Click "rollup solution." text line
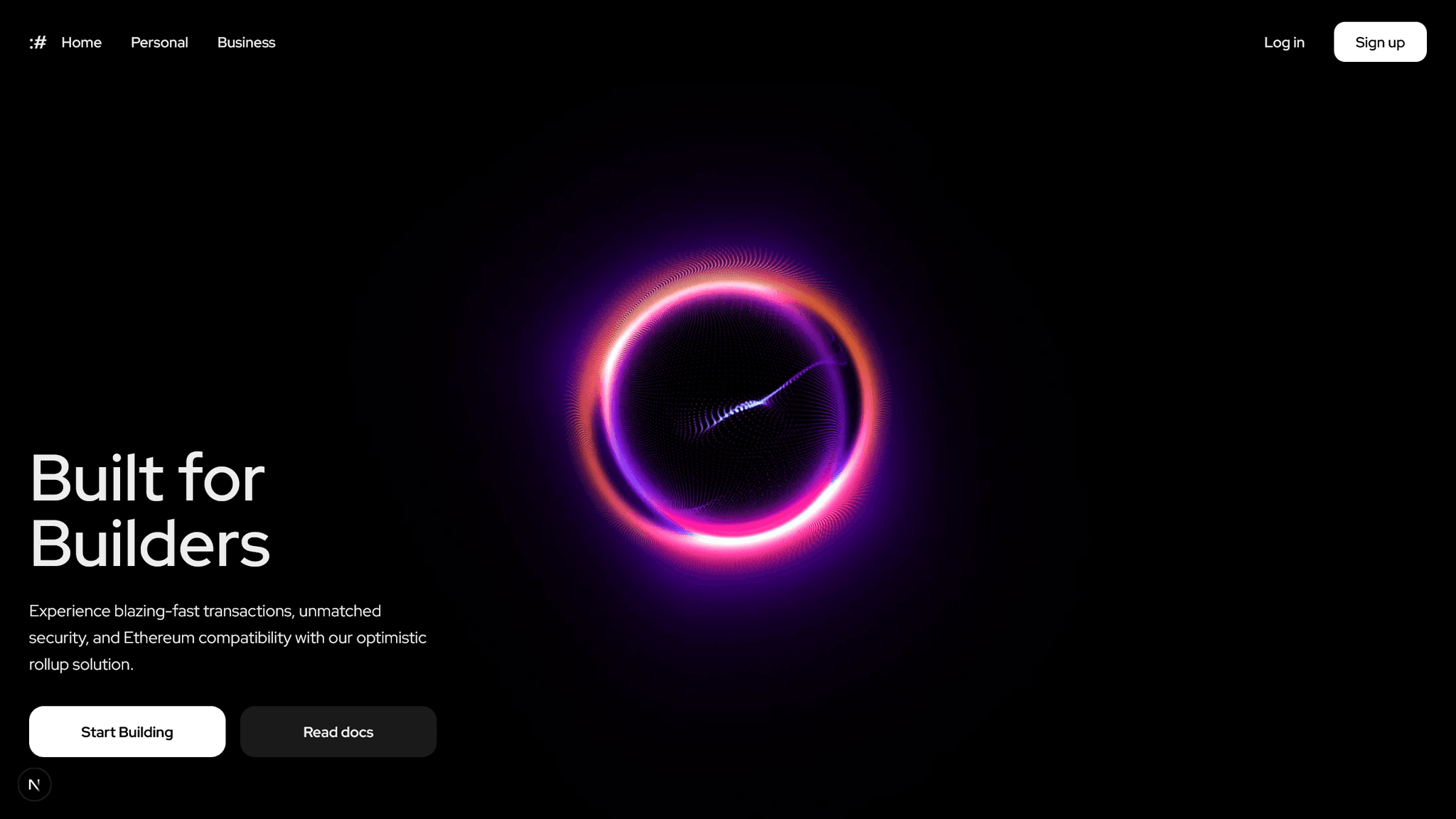The height and width of the screenshot is (819, 1456). 81,665
